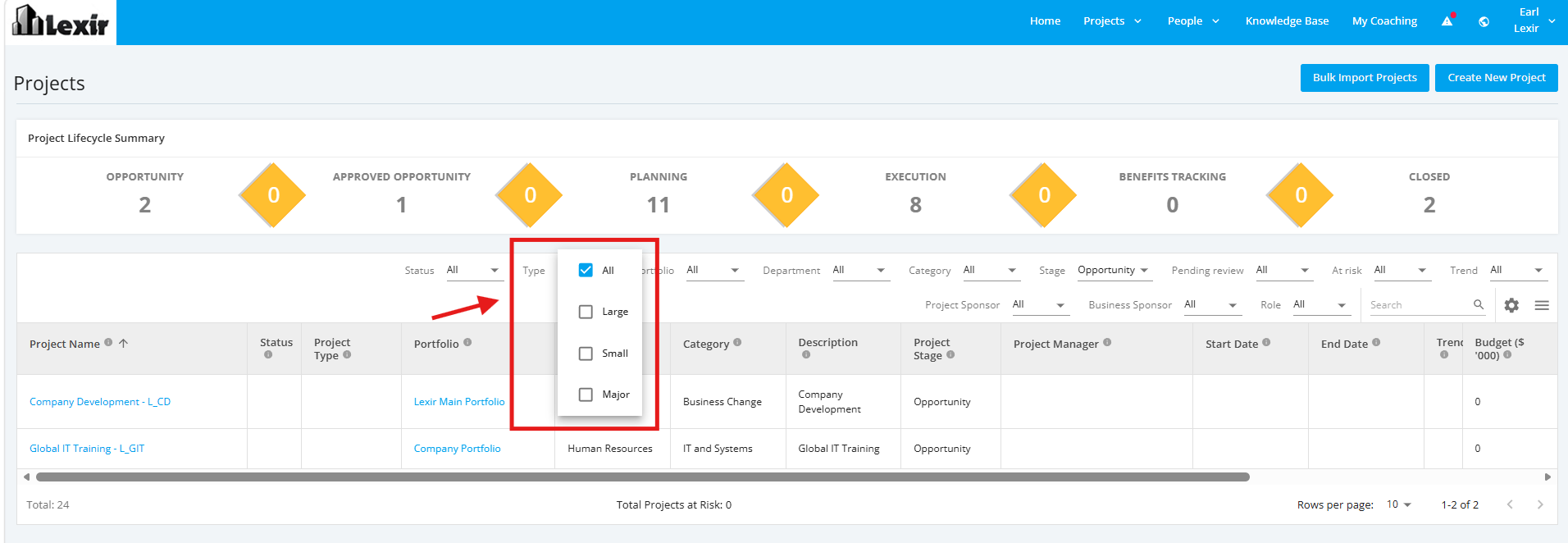Open Global IT Training - L_GIT project
Image resolution: width=1568 pixels, height=543 pixels.
point(87,449)
